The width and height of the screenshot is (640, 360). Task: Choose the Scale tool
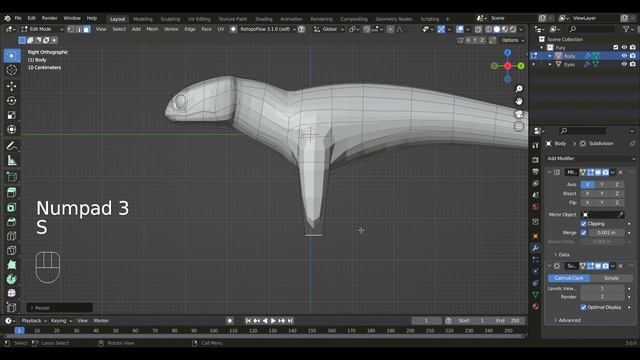12,115
